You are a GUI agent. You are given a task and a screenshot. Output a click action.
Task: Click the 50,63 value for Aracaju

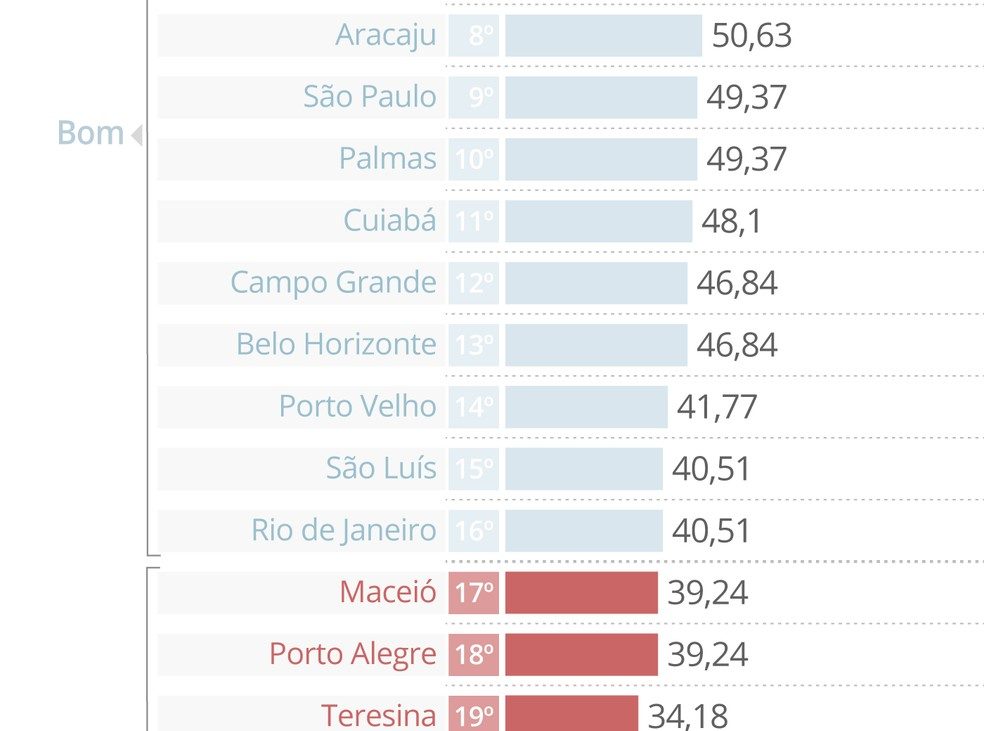click(x=752, y=36)
